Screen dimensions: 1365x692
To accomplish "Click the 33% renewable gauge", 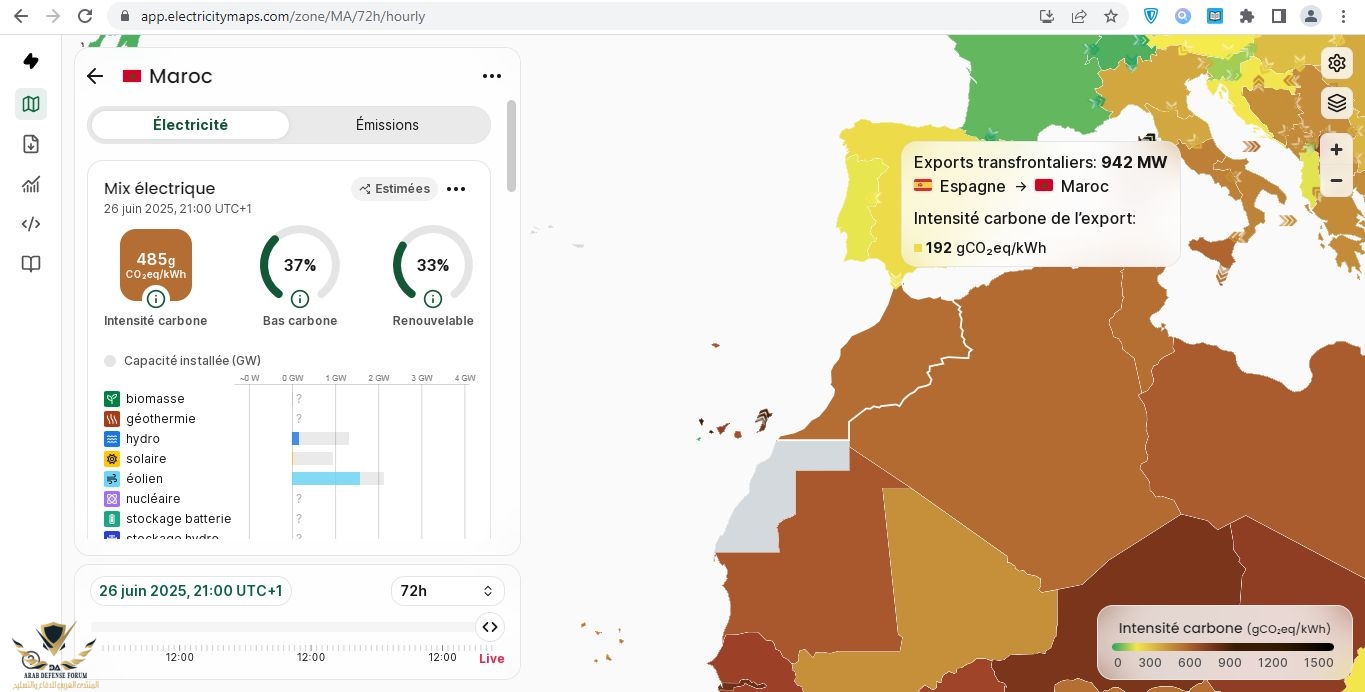I will tap(433, 265).
